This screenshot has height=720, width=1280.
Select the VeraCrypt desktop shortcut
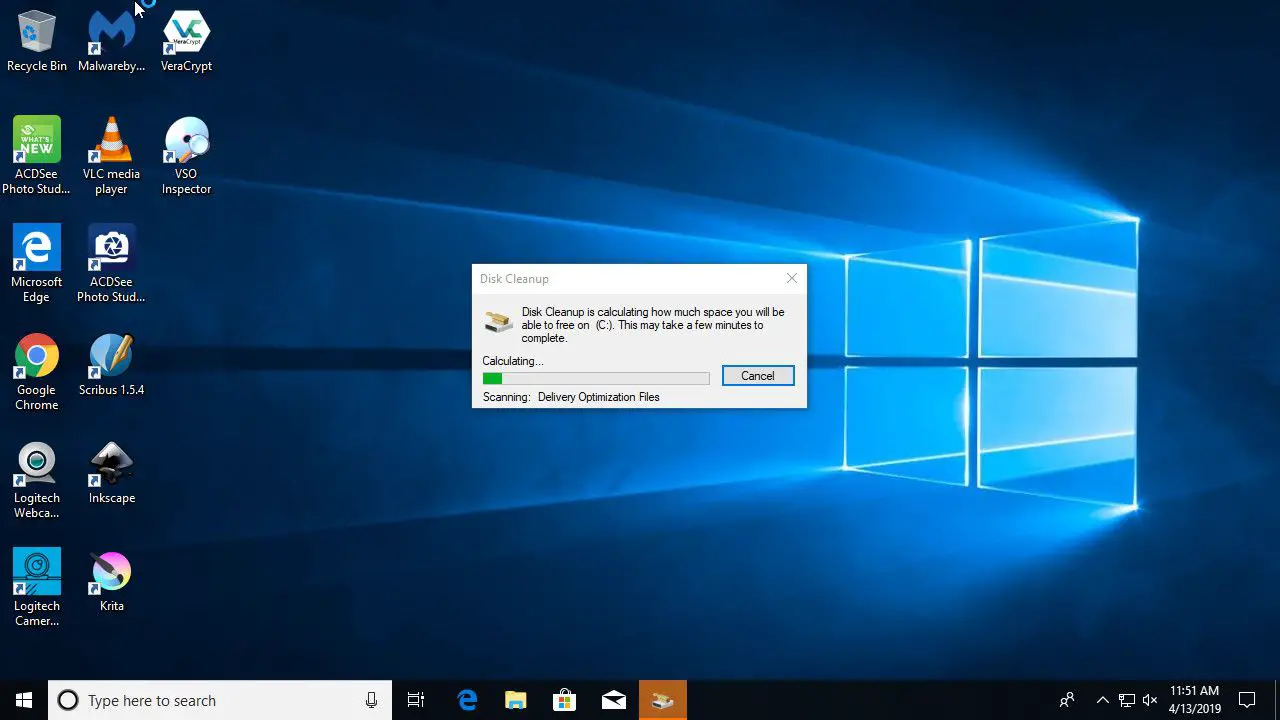186,41
